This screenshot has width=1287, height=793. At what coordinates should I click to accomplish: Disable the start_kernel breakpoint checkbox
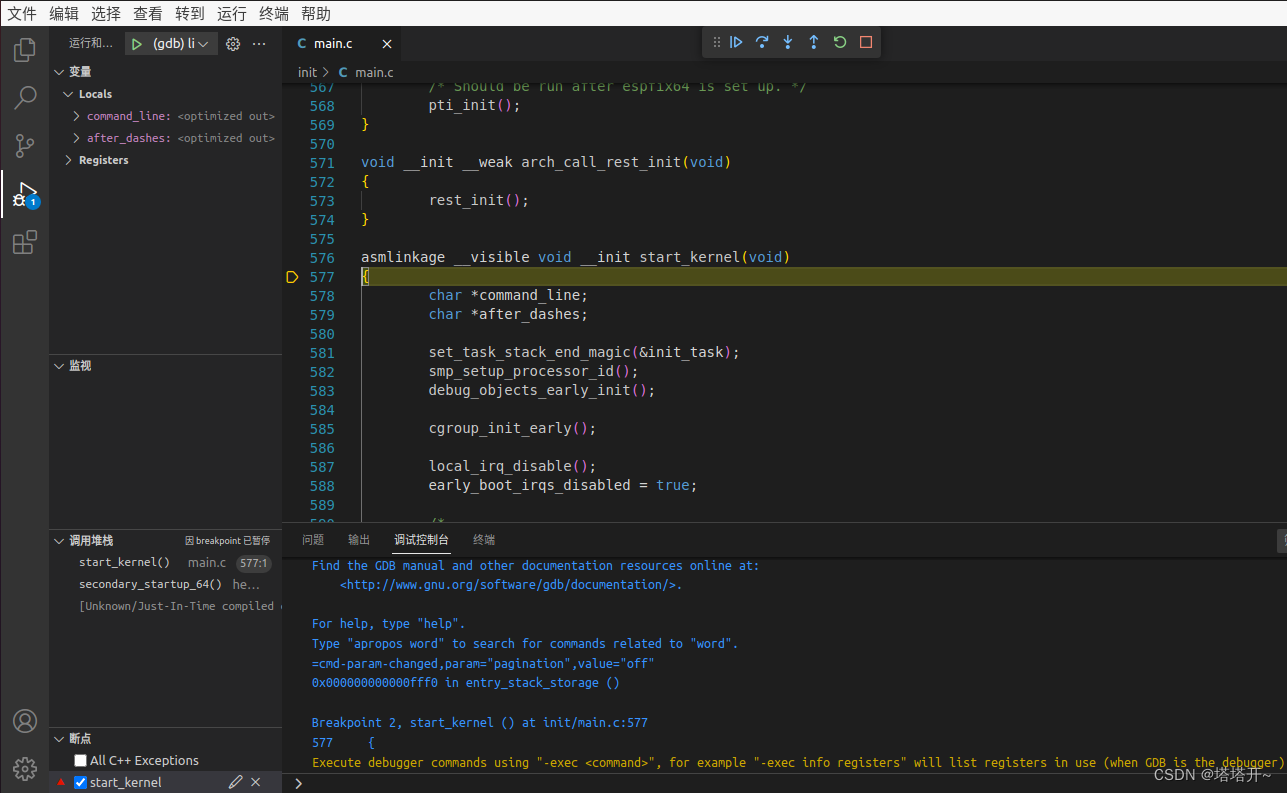[x=81, y=781]
